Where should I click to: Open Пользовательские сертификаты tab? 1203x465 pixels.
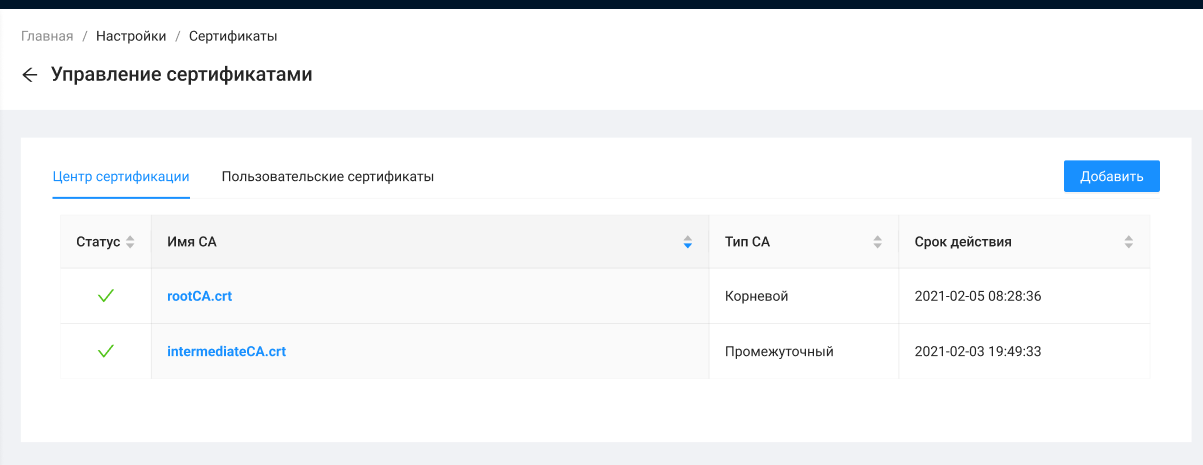(x=328, y=177)
